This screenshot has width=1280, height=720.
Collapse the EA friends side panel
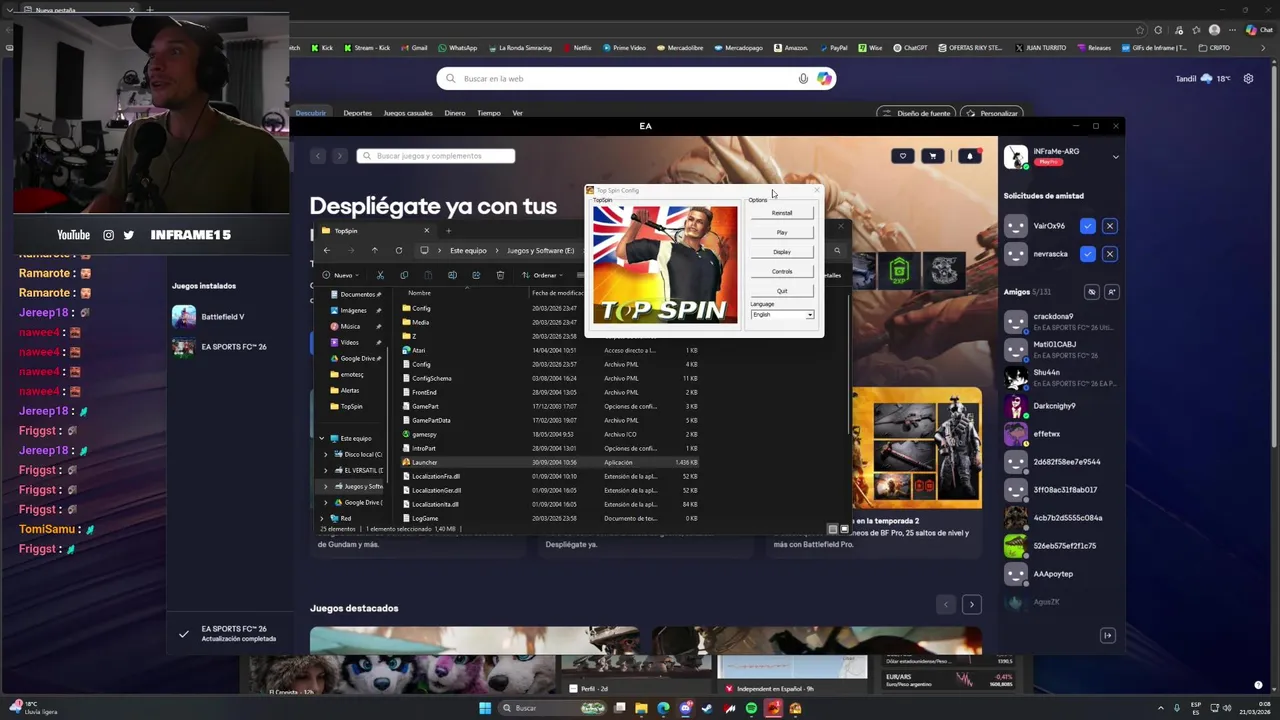pyautogui.click(x=1108, y=635)
